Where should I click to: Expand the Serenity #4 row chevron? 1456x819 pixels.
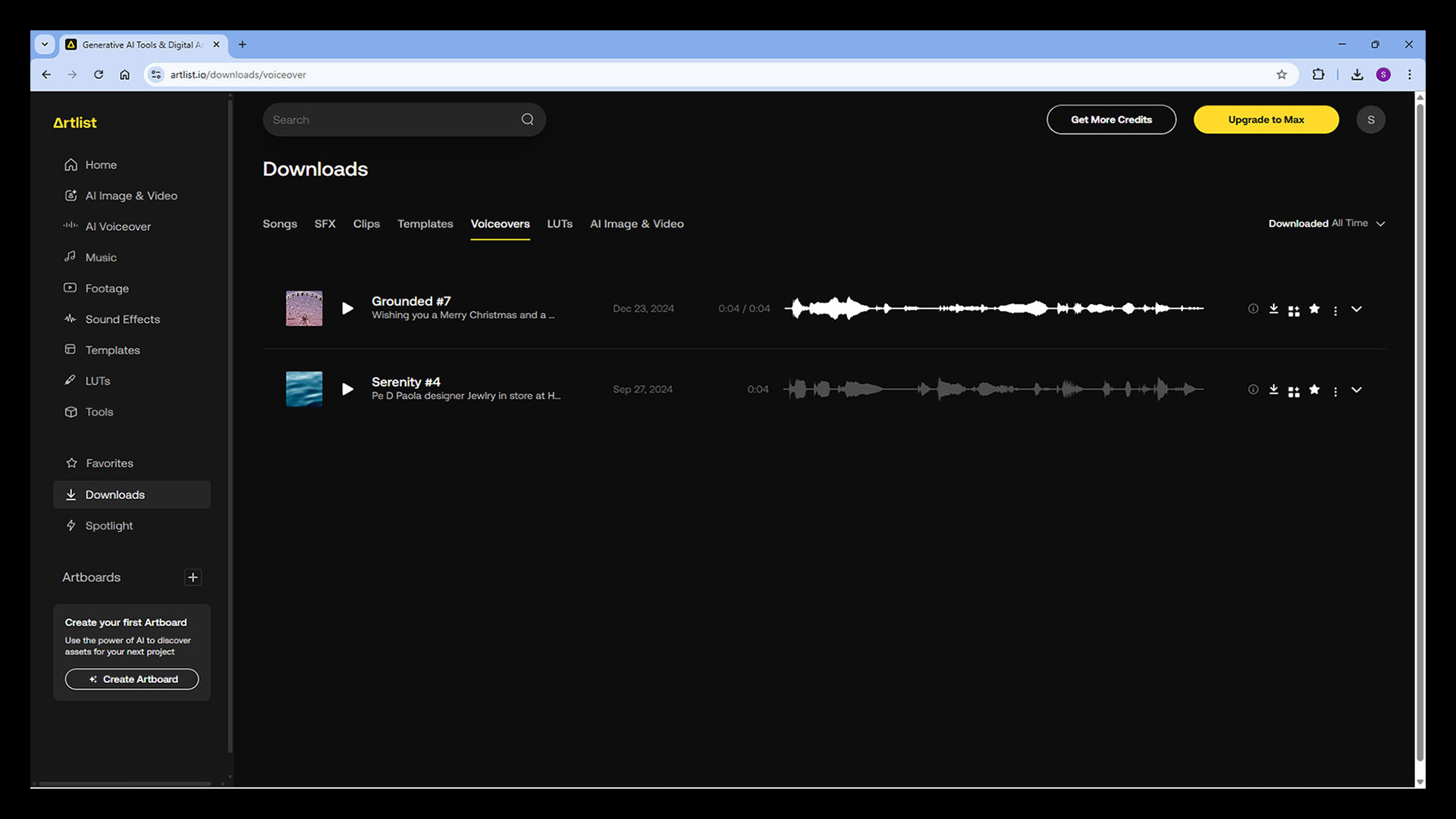point(1357,390)
